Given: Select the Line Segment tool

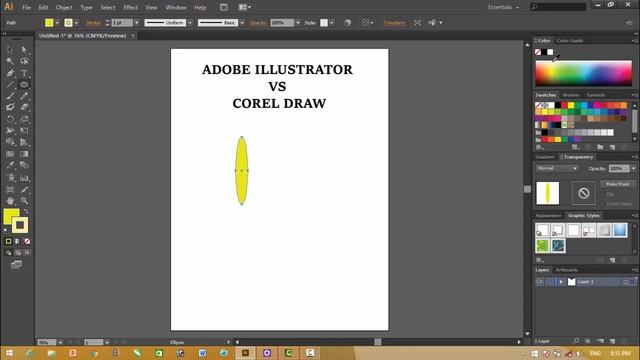Looking at the screenshot, I should [10, 84].
